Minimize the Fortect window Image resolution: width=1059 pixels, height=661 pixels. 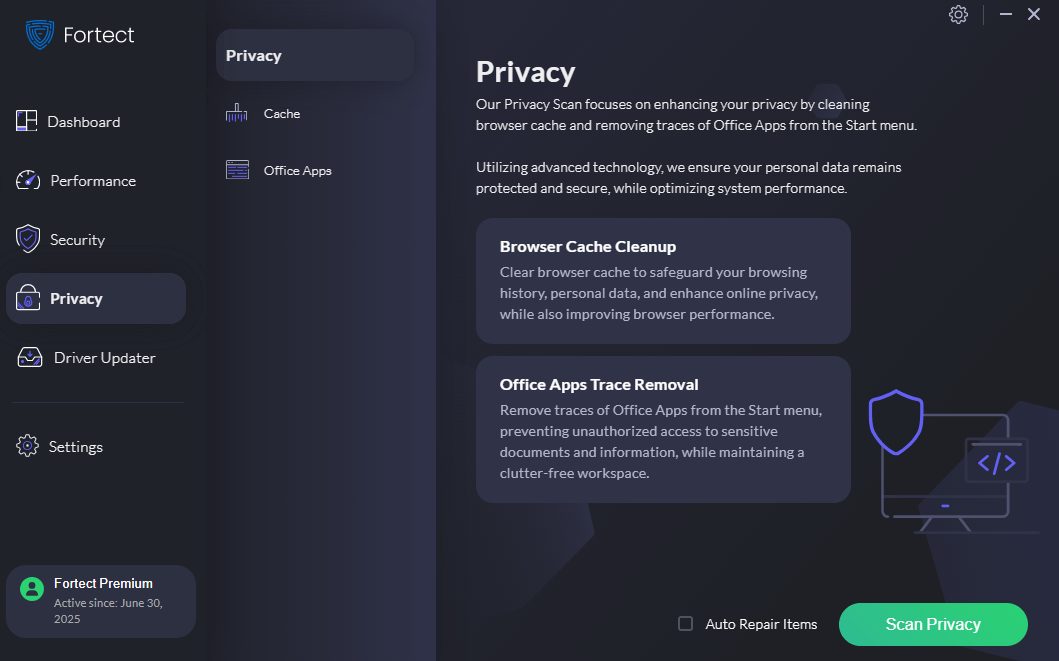[x=1005, y=14]
